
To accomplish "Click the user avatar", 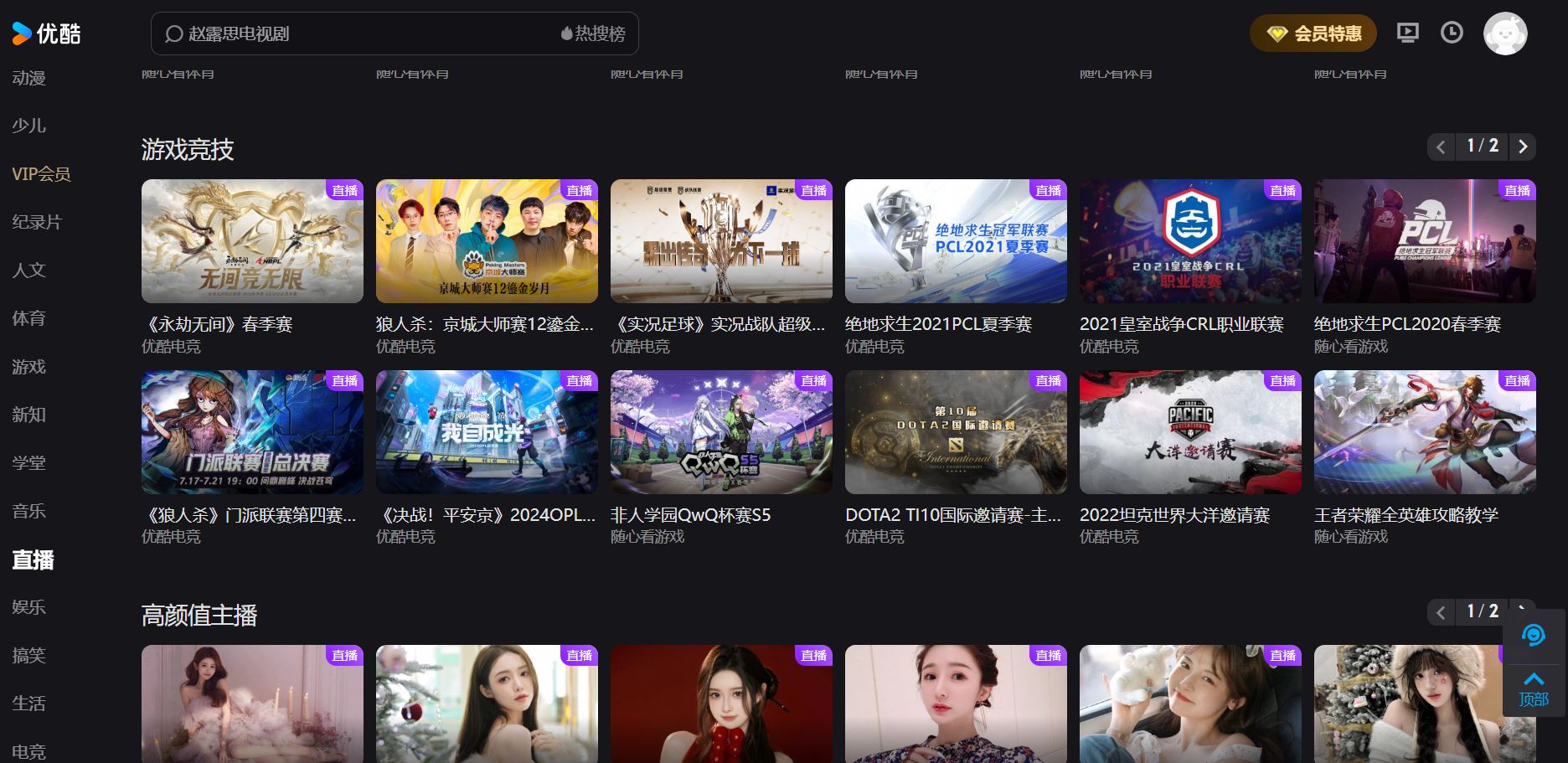I will [1505, 33].
